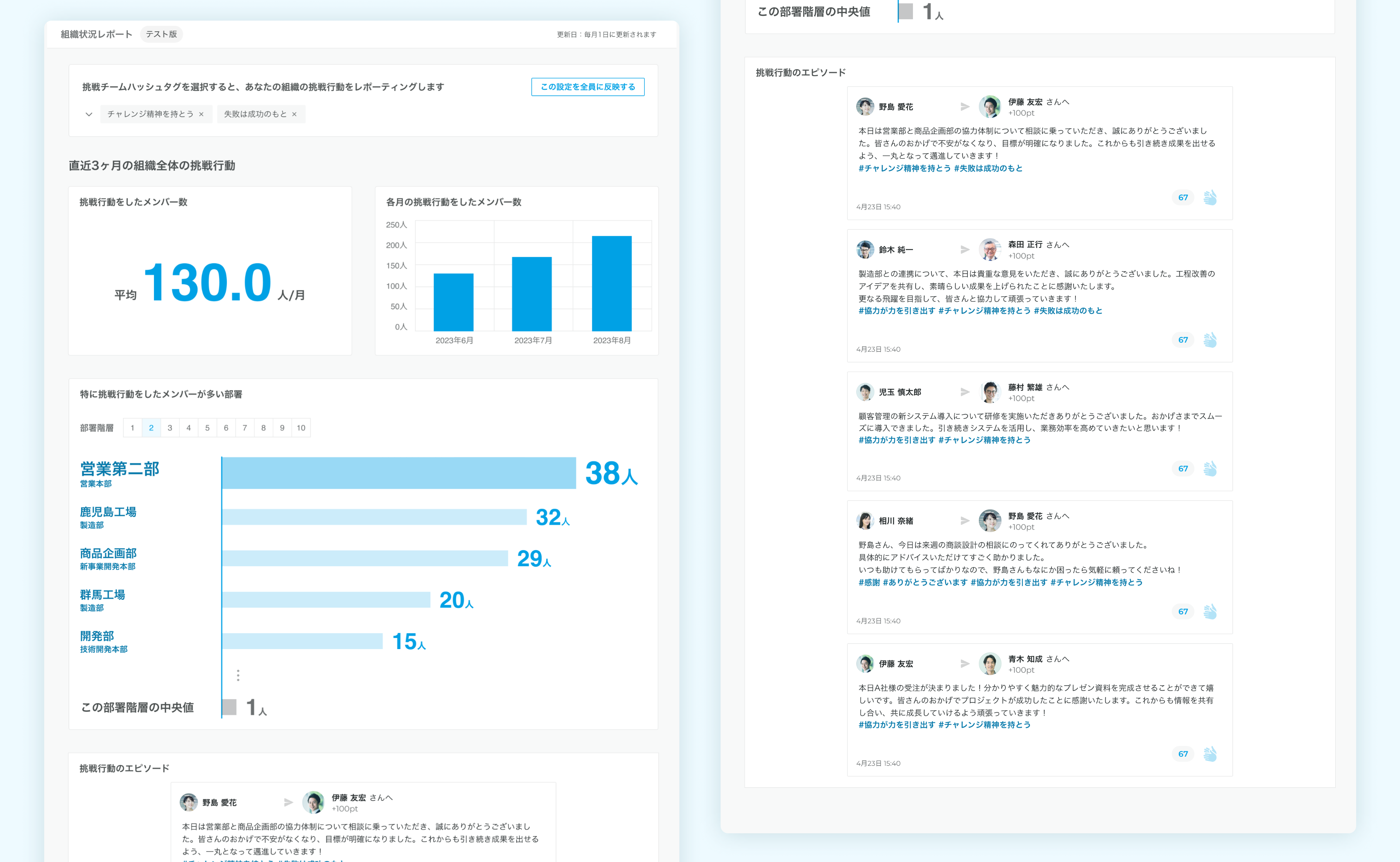Open the 商品企画部 department link
Viewport: 1400px width, 862px height.
coord(108,553)
